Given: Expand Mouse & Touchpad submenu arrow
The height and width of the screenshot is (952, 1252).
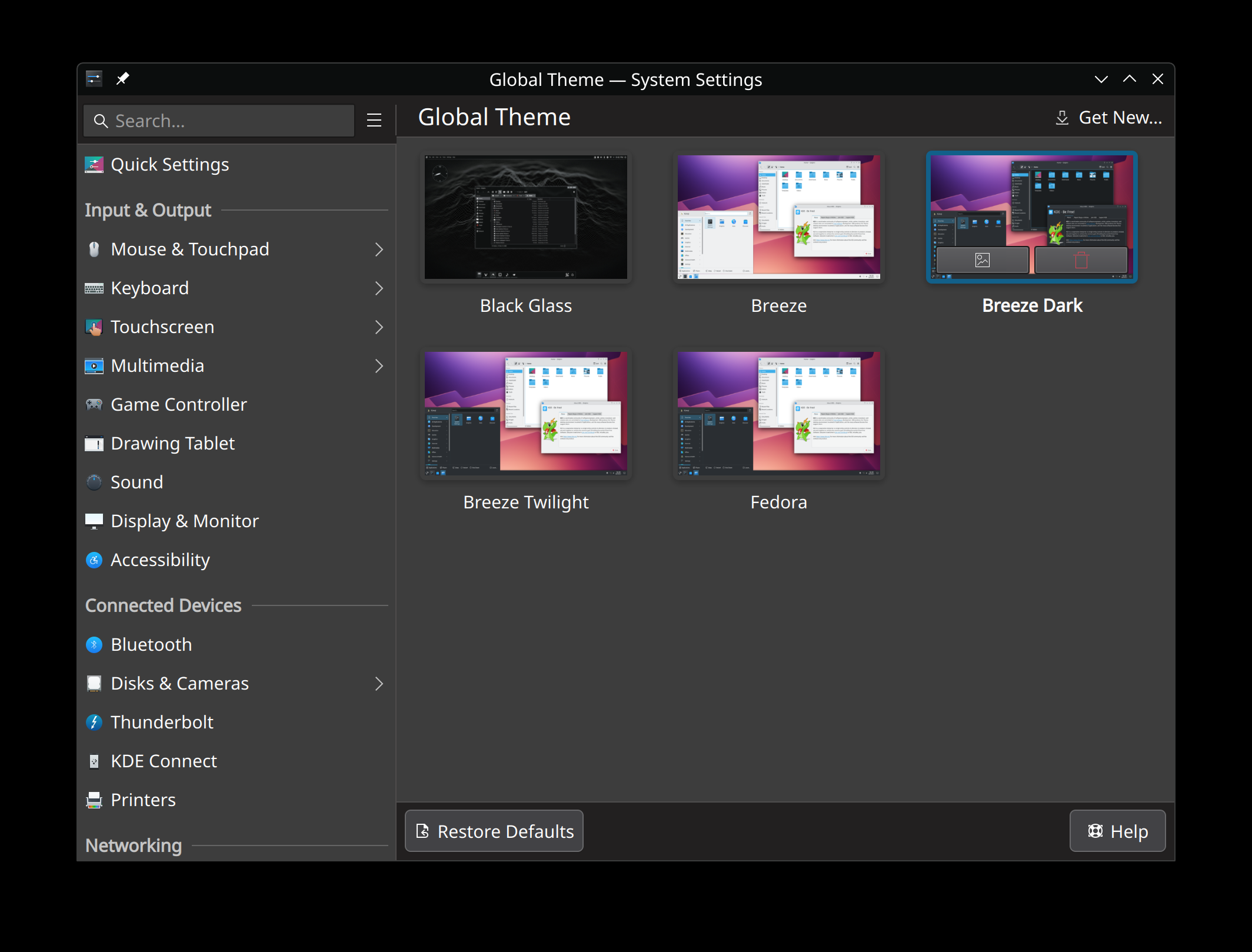Looking at the screenshot, I should 379,249.
